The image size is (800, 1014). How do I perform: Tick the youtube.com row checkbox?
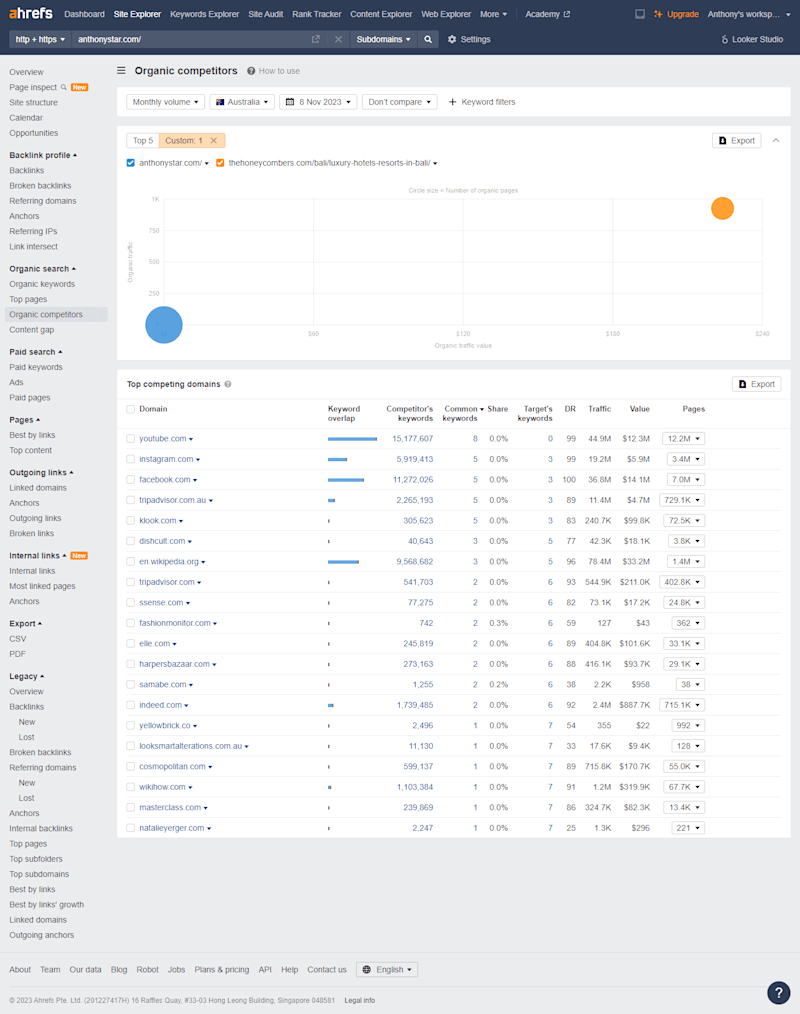(x=131, y=438)
